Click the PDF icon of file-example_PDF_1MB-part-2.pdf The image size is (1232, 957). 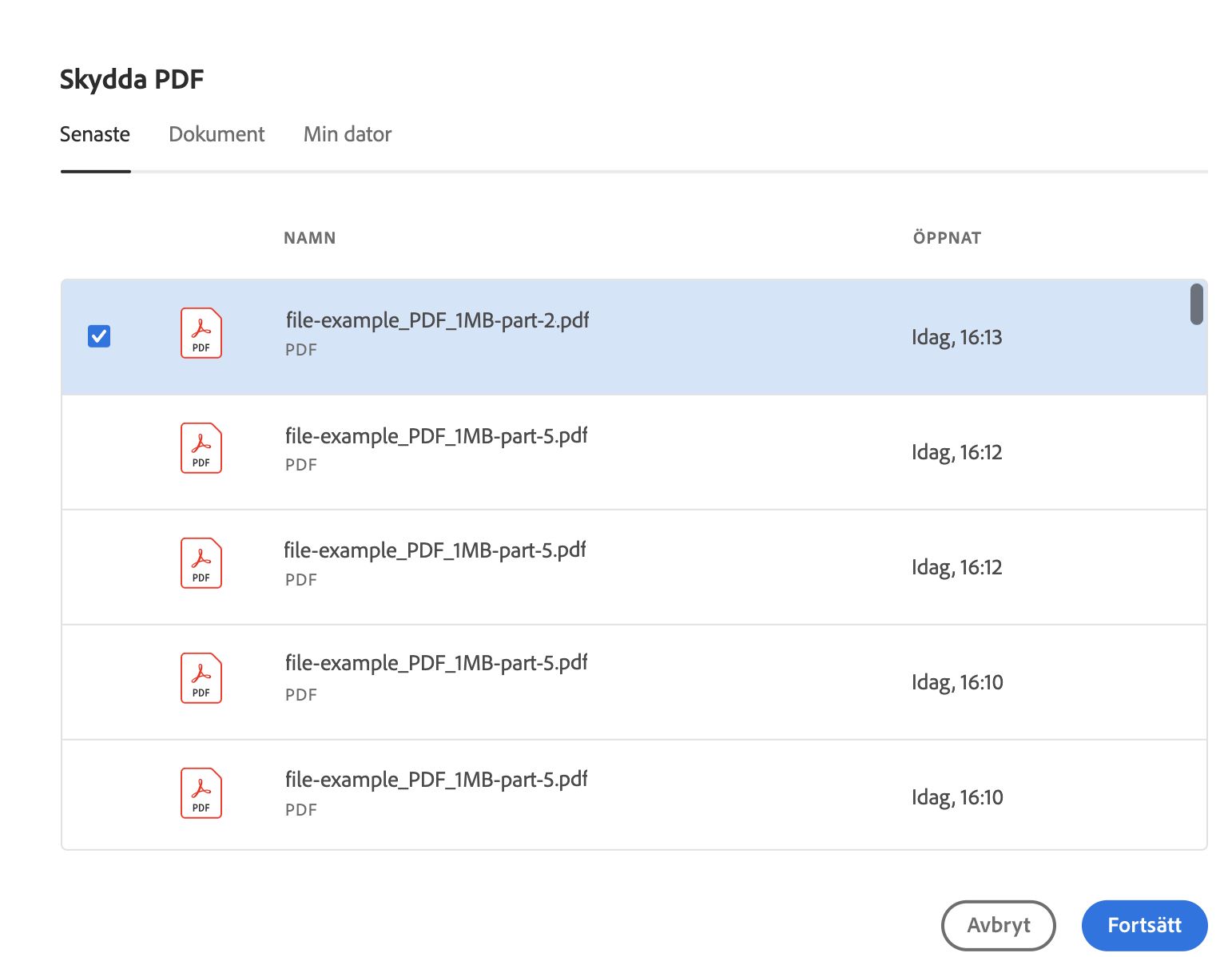click(x=201, y=333)
